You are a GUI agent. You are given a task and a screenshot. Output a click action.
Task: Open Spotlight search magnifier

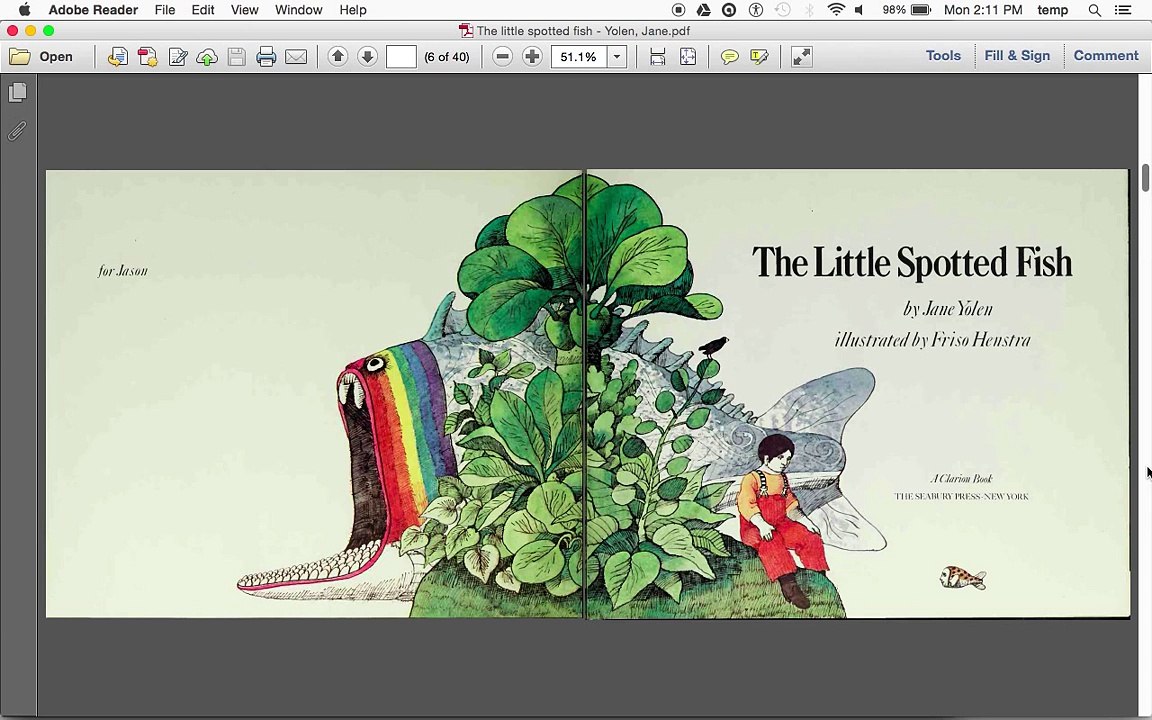click(1095, 10)
